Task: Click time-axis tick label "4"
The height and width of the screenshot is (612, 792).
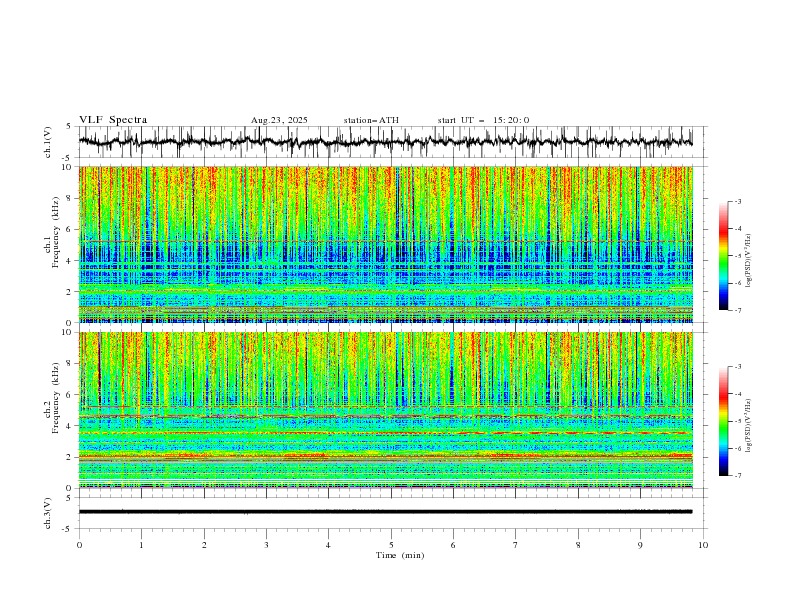Action: [328, 545]
